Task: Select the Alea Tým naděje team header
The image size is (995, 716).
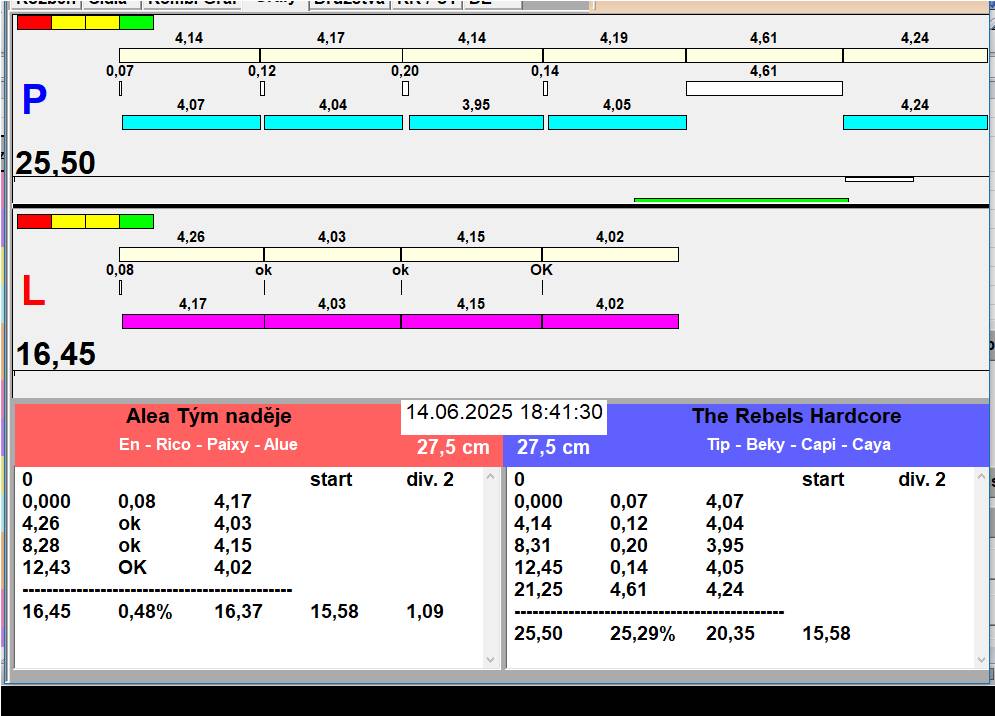Action: (209, 417)
